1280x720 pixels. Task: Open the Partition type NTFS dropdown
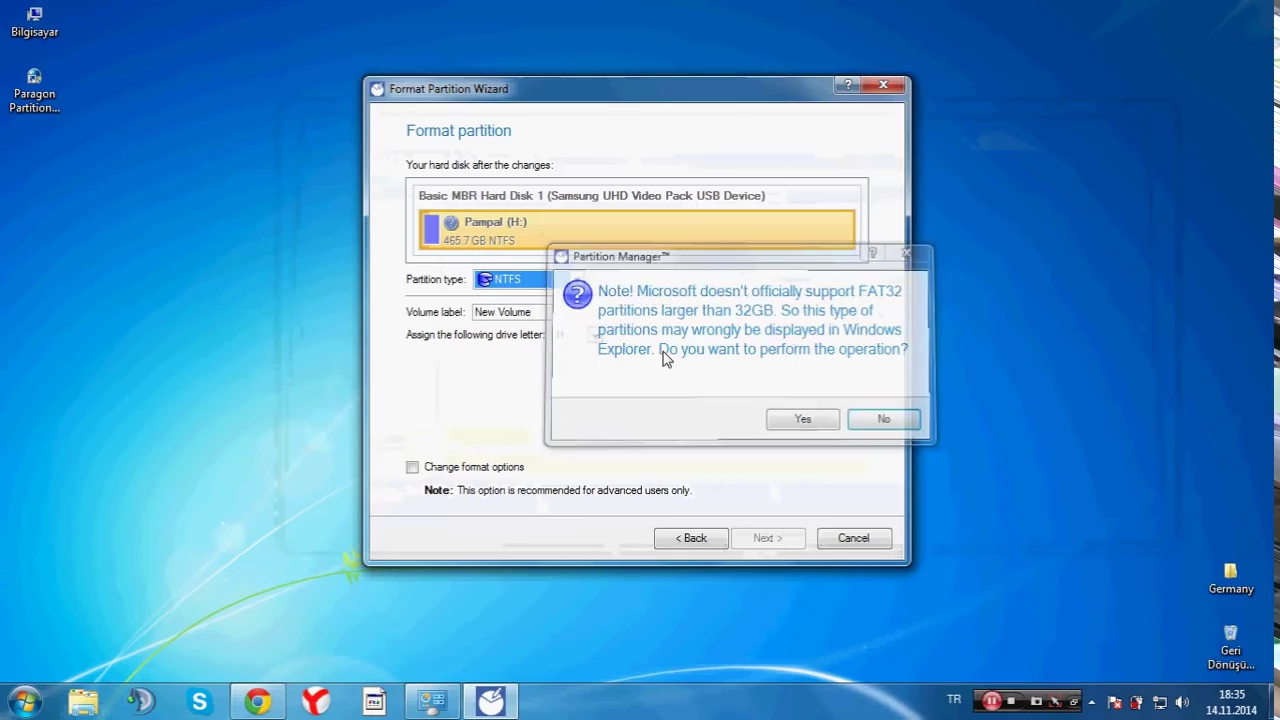pos(512,279)
